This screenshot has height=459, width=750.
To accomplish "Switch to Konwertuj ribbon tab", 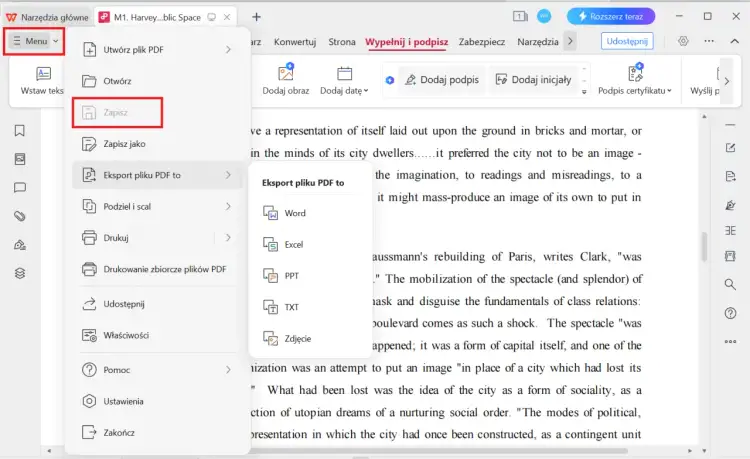I will [295, 42].
